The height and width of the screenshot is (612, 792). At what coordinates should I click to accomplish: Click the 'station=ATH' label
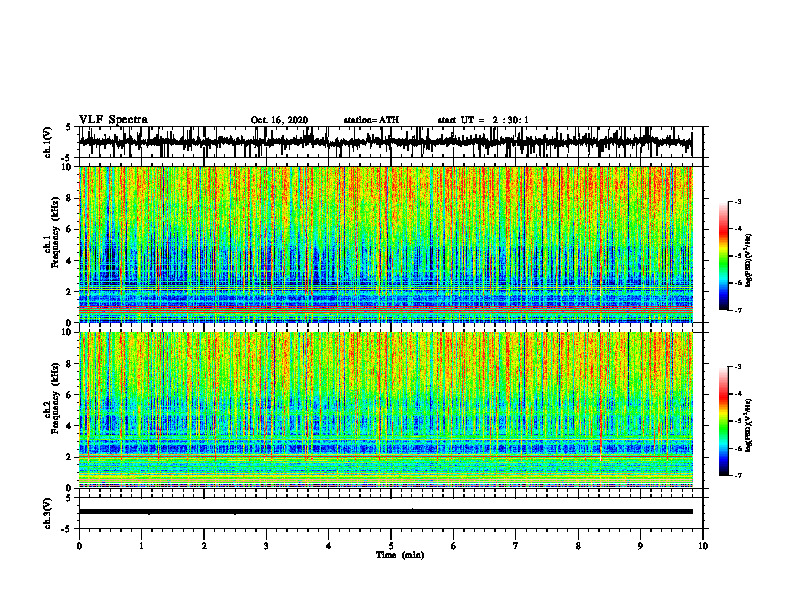pos(371,120)
